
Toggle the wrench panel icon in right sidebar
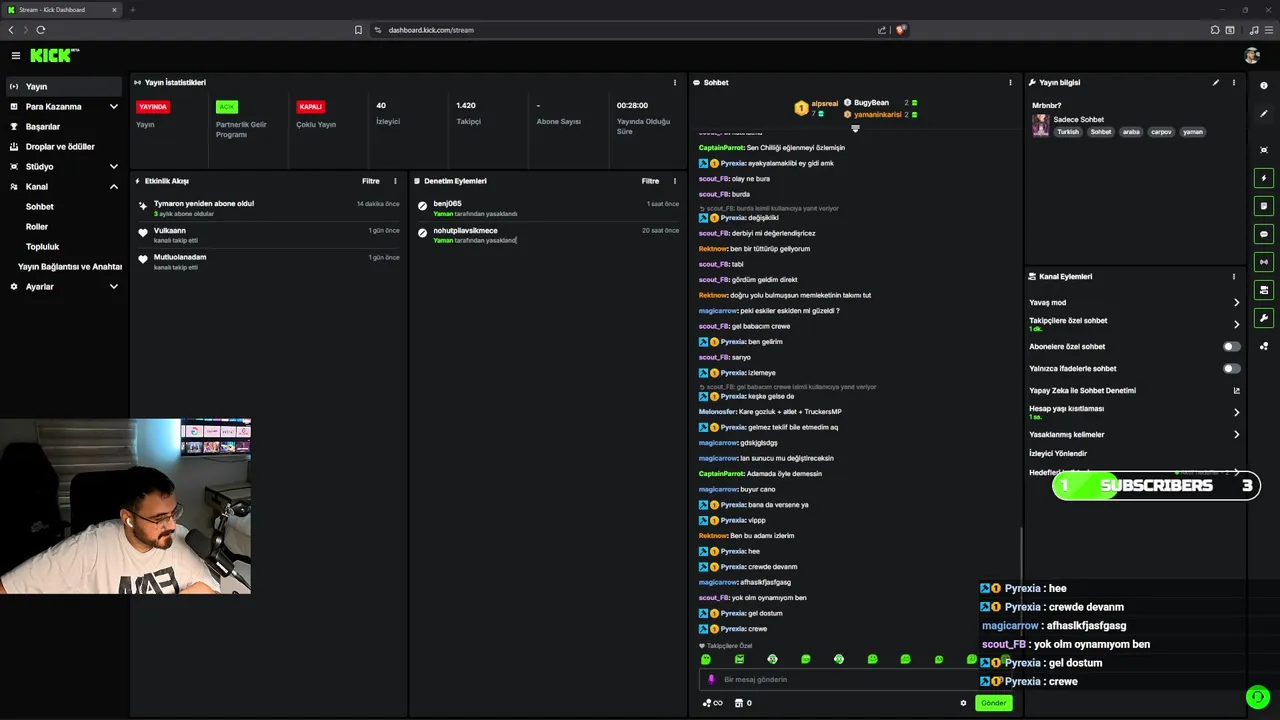1264,318
